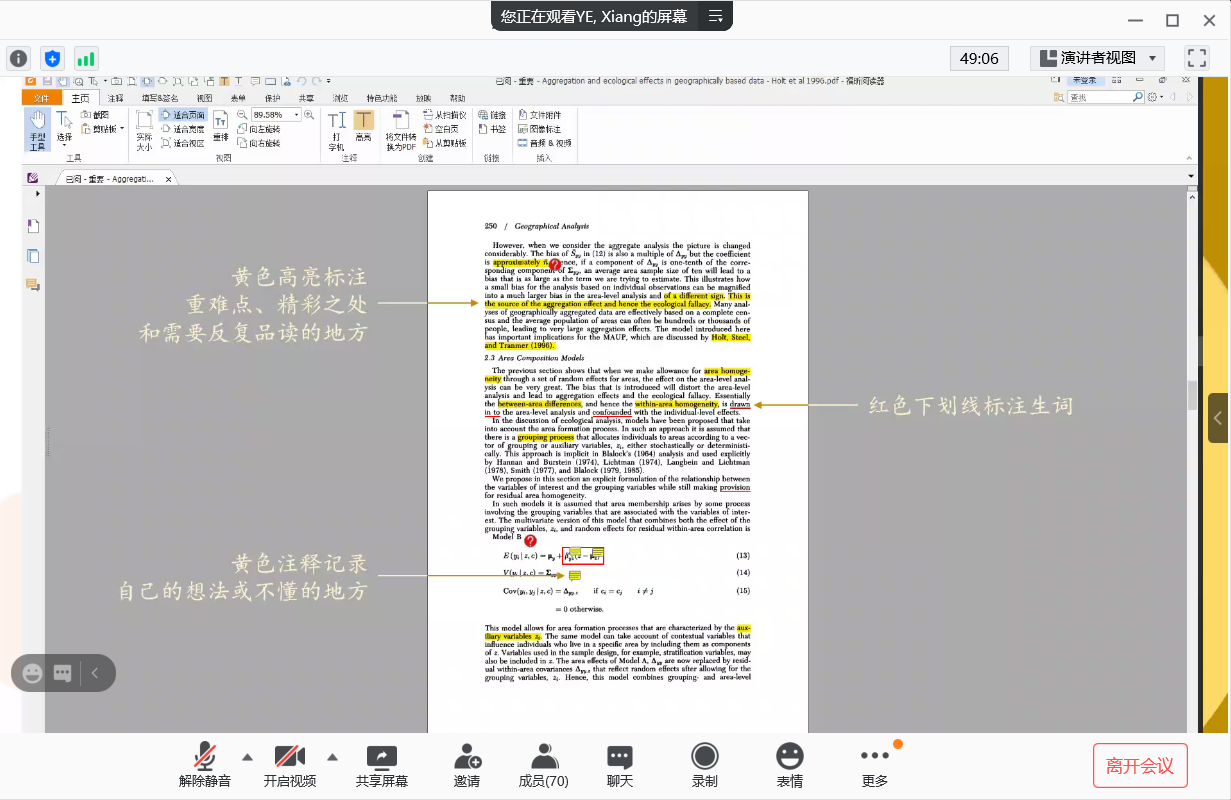
Task: Expand video options arrow beside 开启视频
Action: point(332,756)
